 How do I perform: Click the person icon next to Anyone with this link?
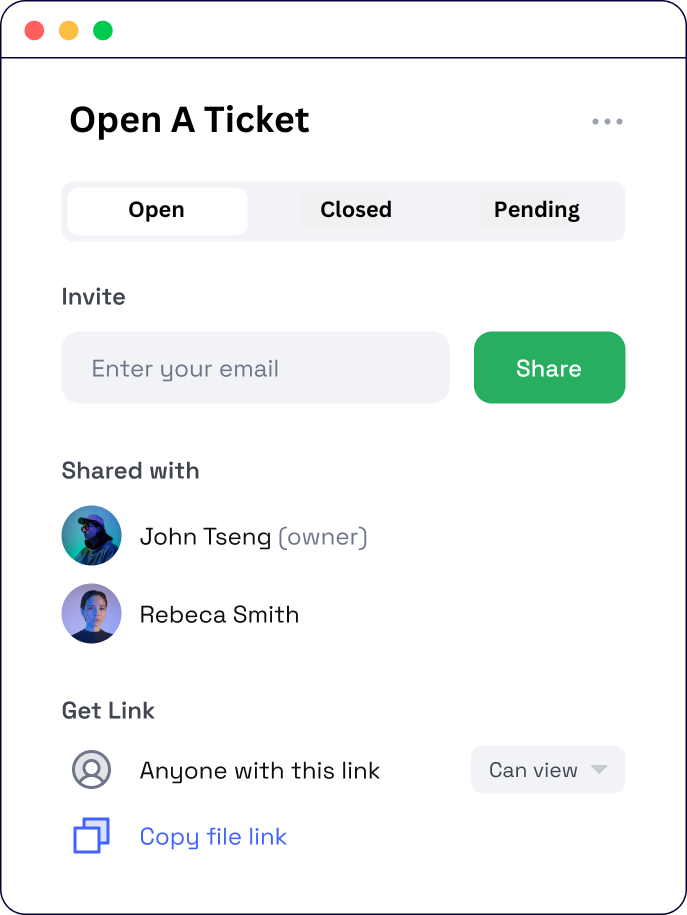(91, 770)
